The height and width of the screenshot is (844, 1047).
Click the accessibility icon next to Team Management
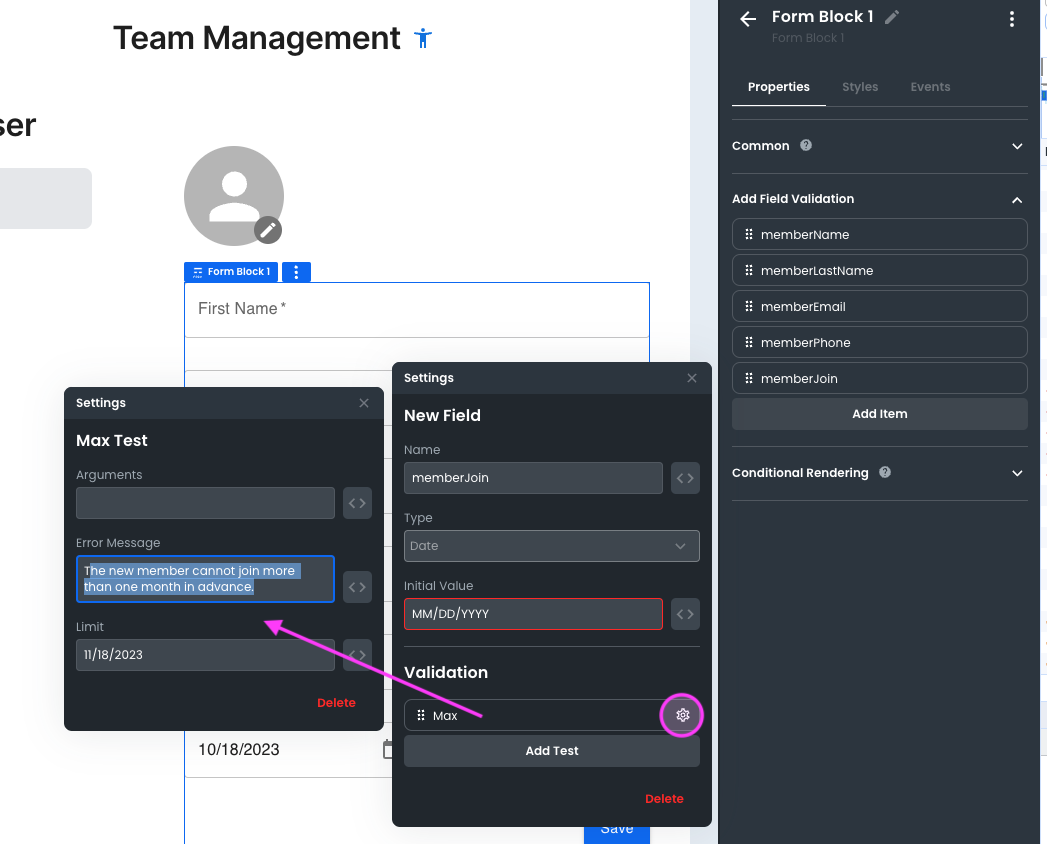(x=423, y=39)
